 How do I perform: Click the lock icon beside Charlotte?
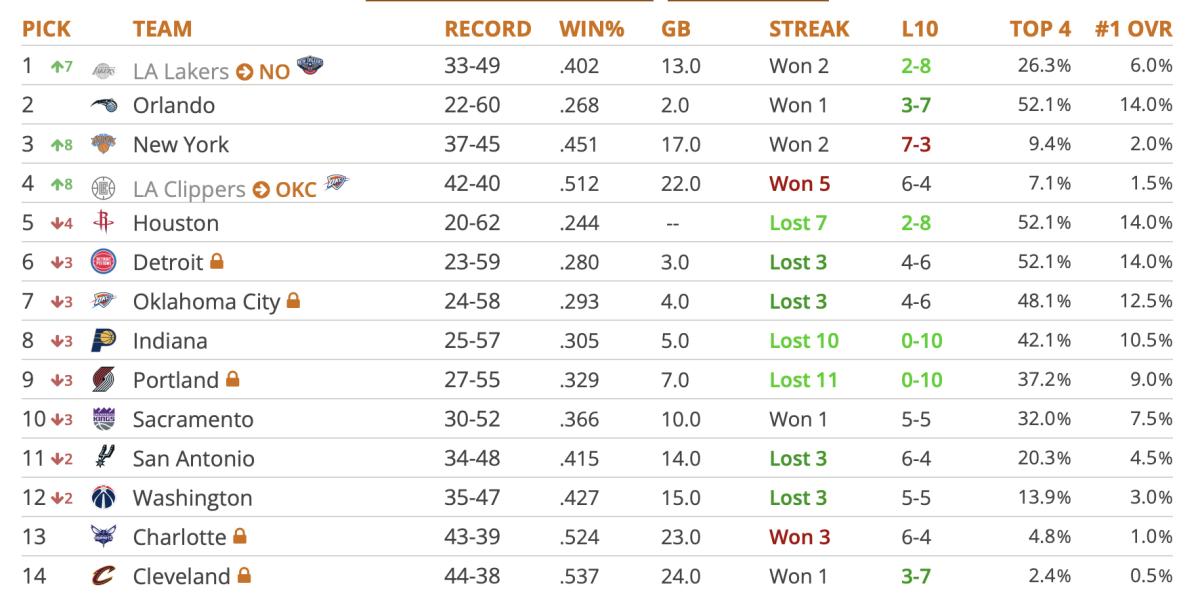239,537
